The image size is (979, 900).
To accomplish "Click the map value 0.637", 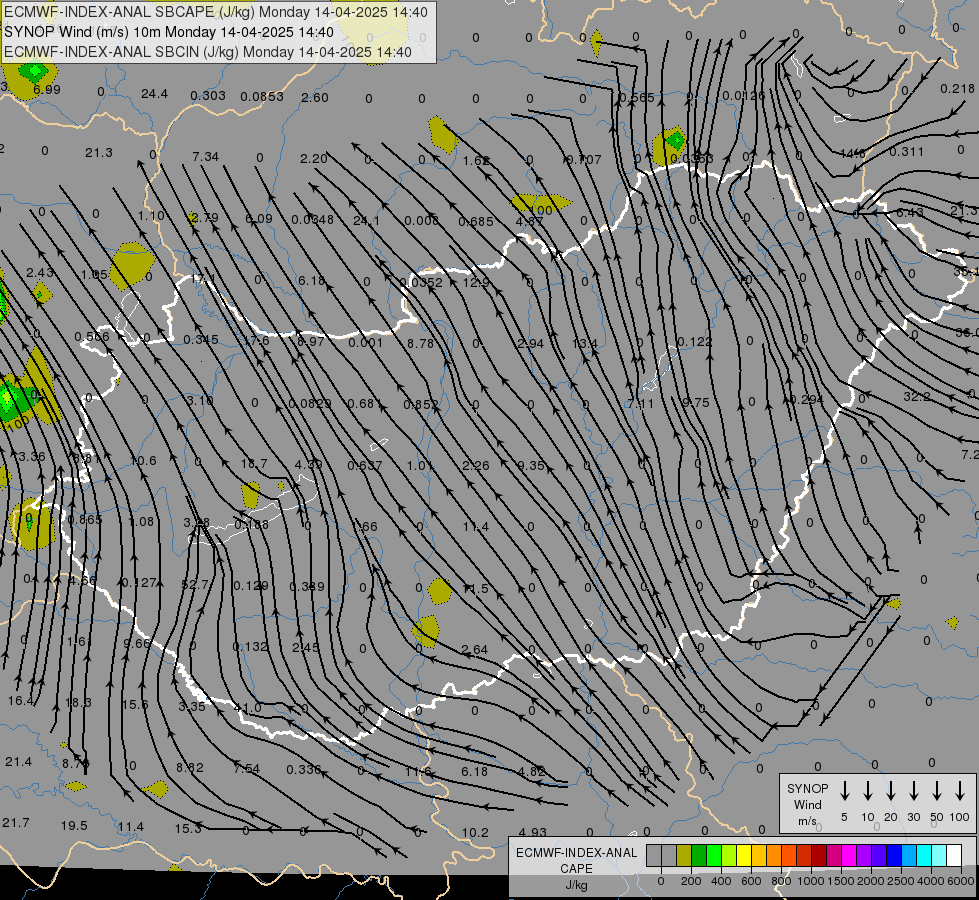I will point(365,465).
